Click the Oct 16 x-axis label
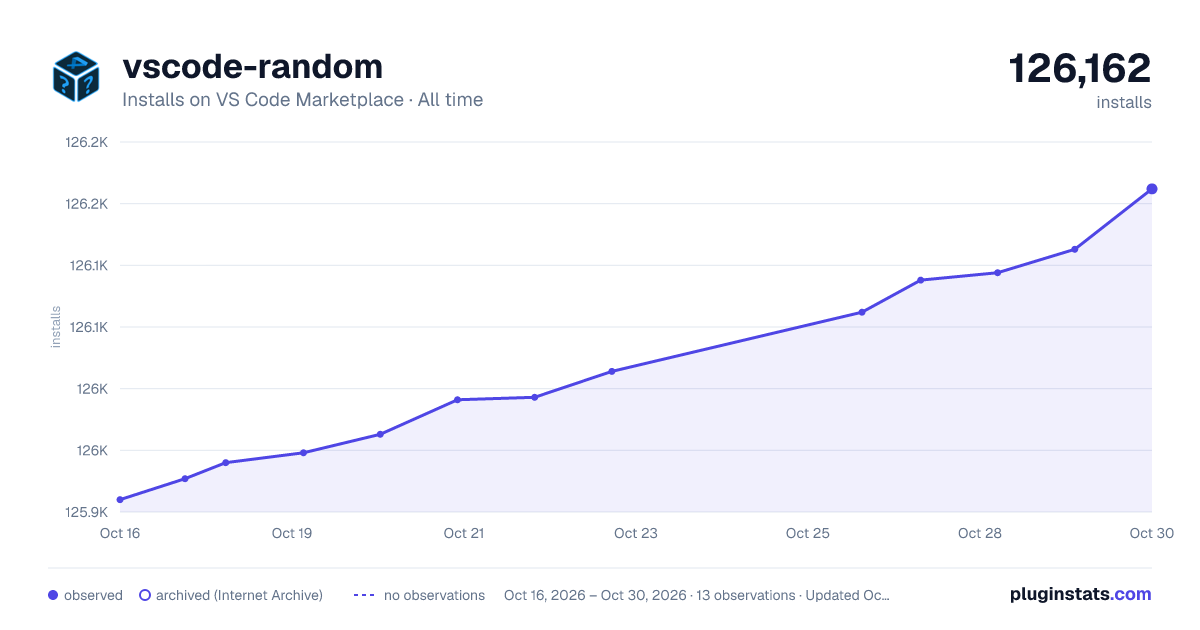Image resolution: width=1200 pixels, height=630 pixels. click(120, 533)
